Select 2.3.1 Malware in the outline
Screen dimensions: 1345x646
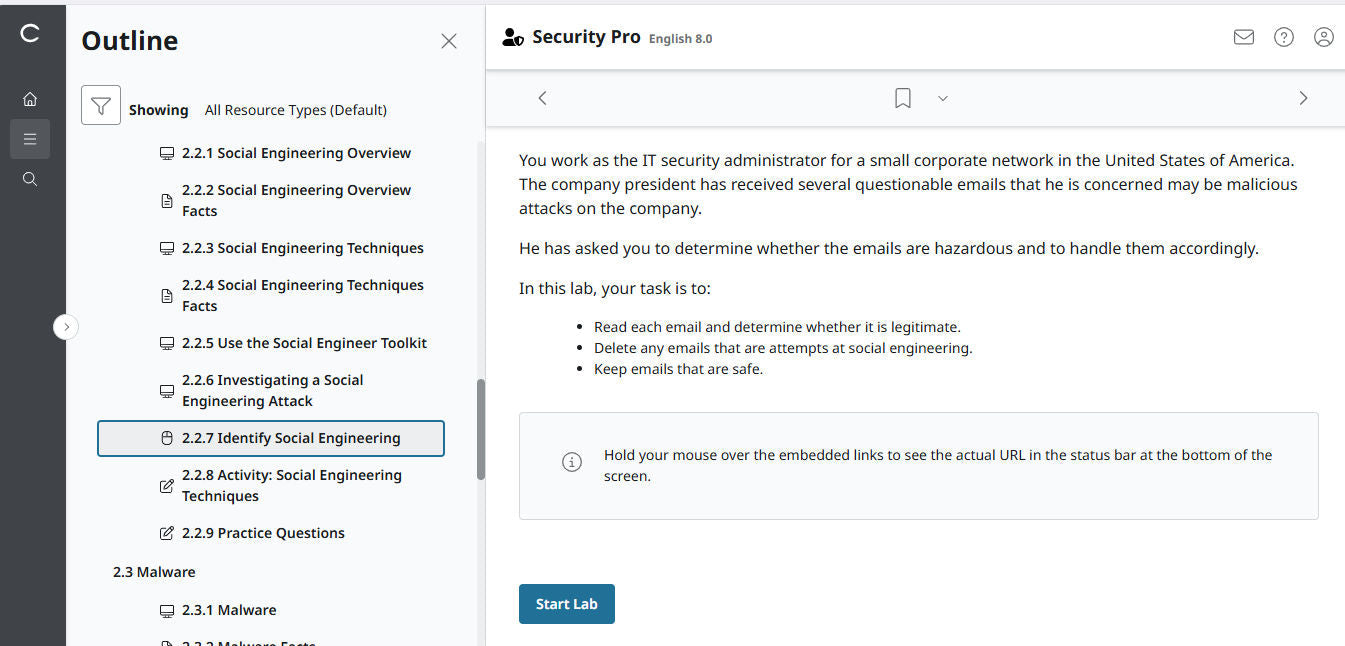(x=231, y=609)
